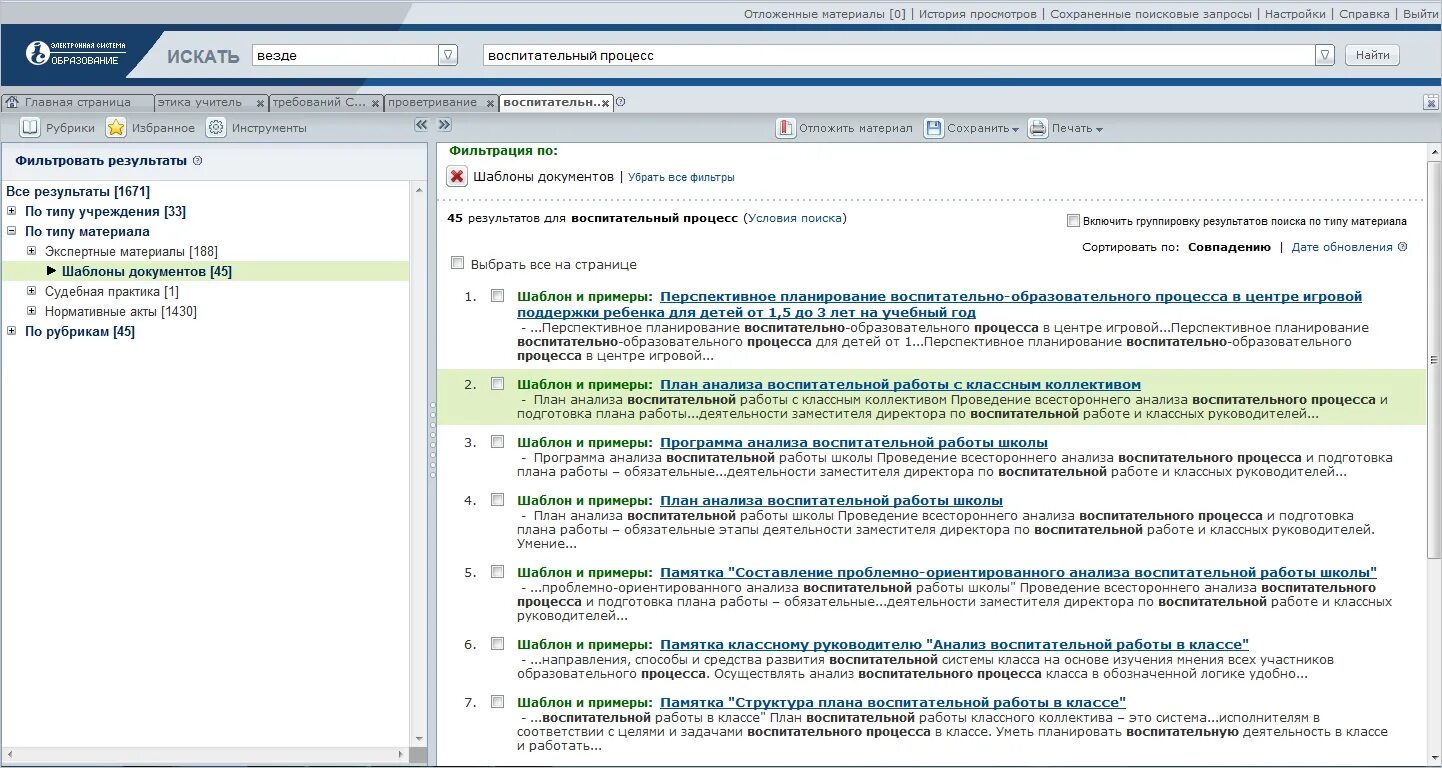Open Сохранить dropdown menu
The width and height of the screenshot is (1442, 768).
point(1015,129)
